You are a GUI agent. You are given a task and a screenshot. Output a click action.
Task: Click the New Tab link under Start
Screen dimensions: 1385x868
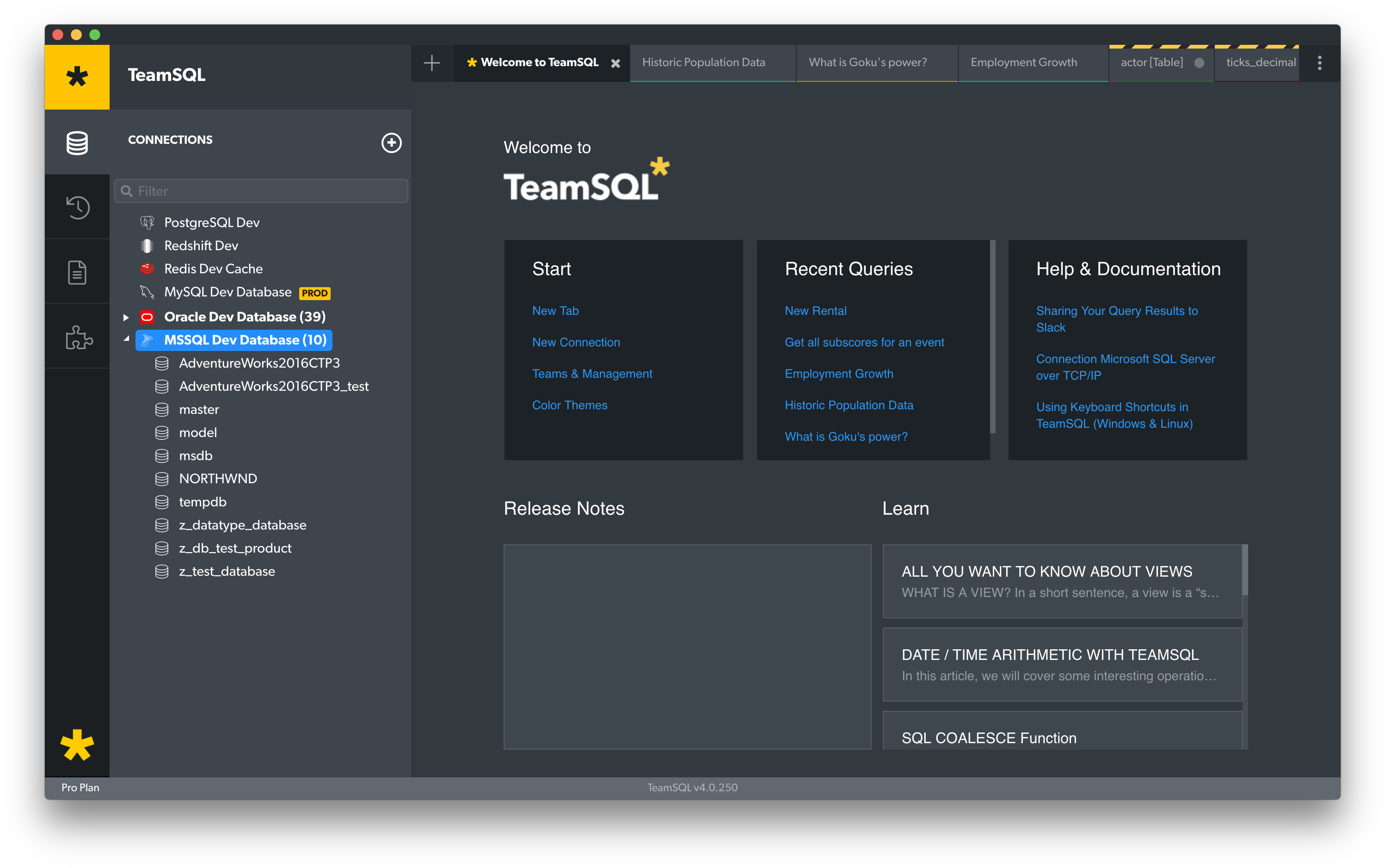pos(555,311)
